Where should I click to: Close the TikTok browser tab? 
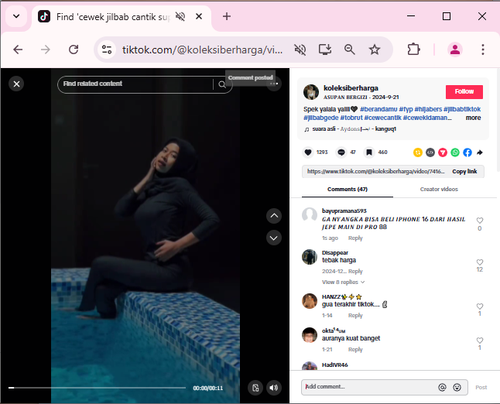click(x=199, y=16)
